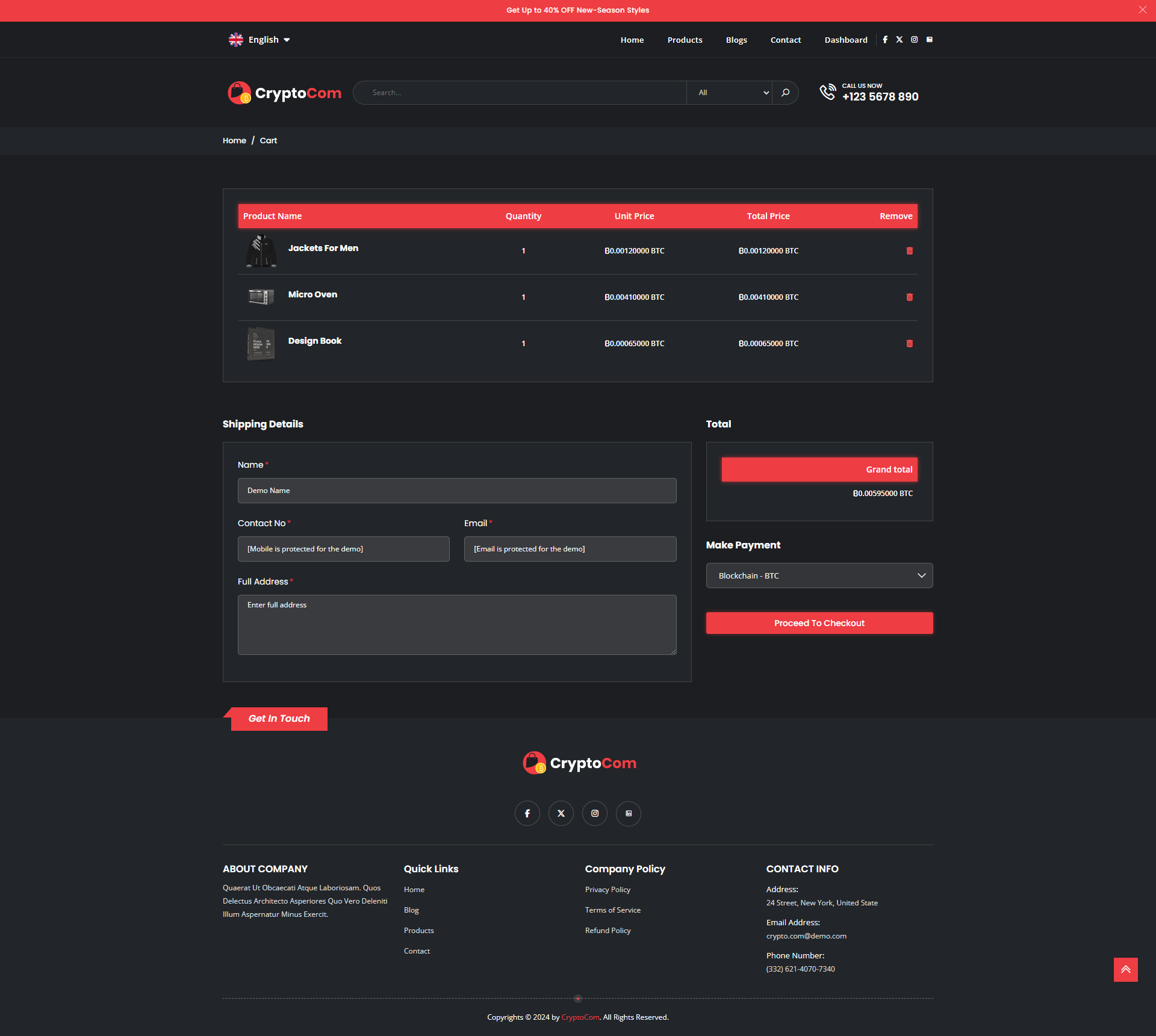The image size is (1156, 1036).
Task: Open the Refund Policy footer link
Action: [x=608, y=930]
